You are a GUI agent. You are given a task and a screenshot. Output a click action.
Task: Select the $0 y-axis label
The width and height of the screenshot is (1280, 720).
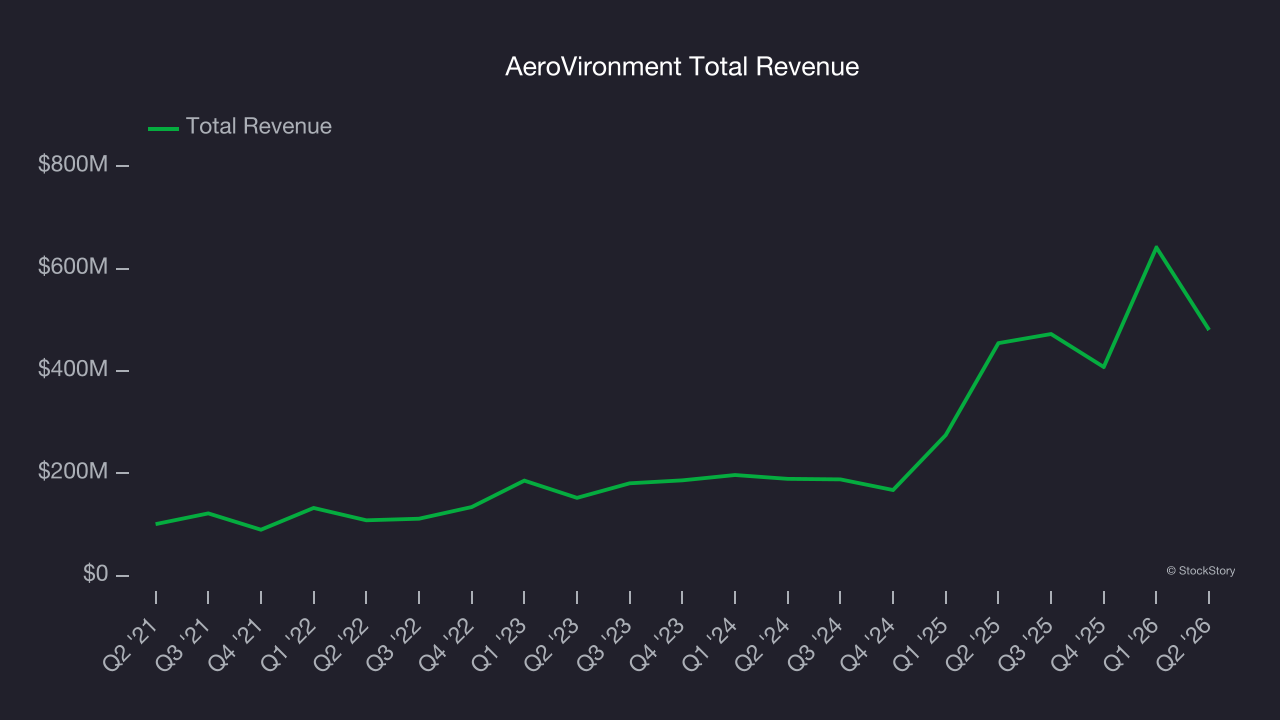[x=96, y=574]
